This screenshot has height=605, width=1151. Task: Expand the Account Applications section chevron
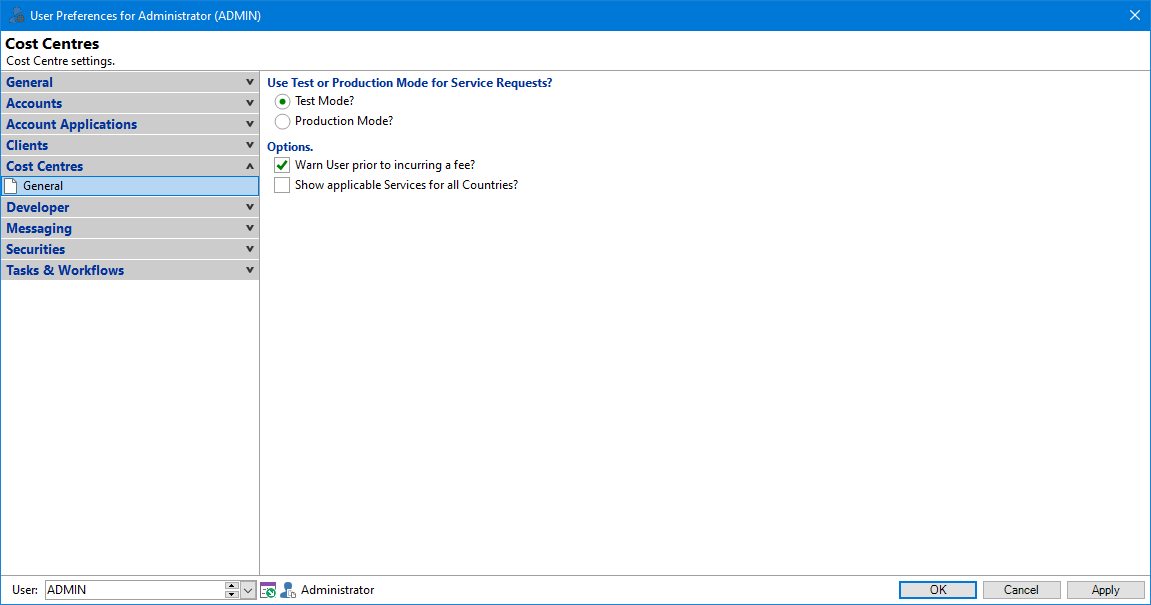tap(250, 124)
